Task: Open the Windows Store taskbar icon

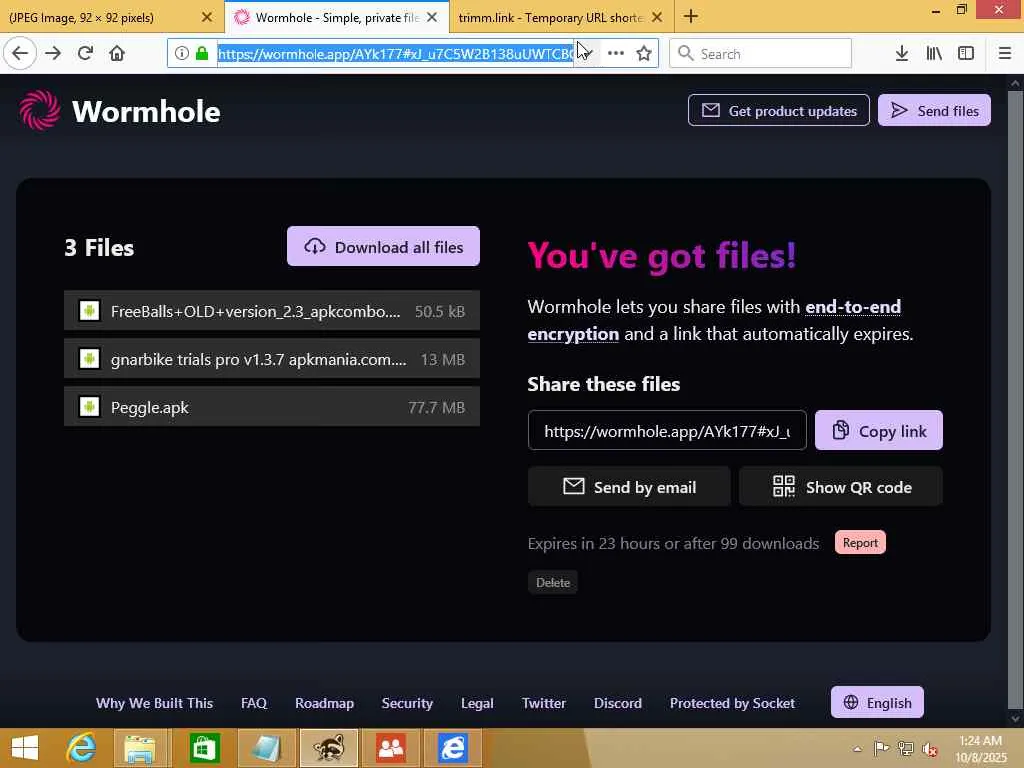Action: (204, 748)
